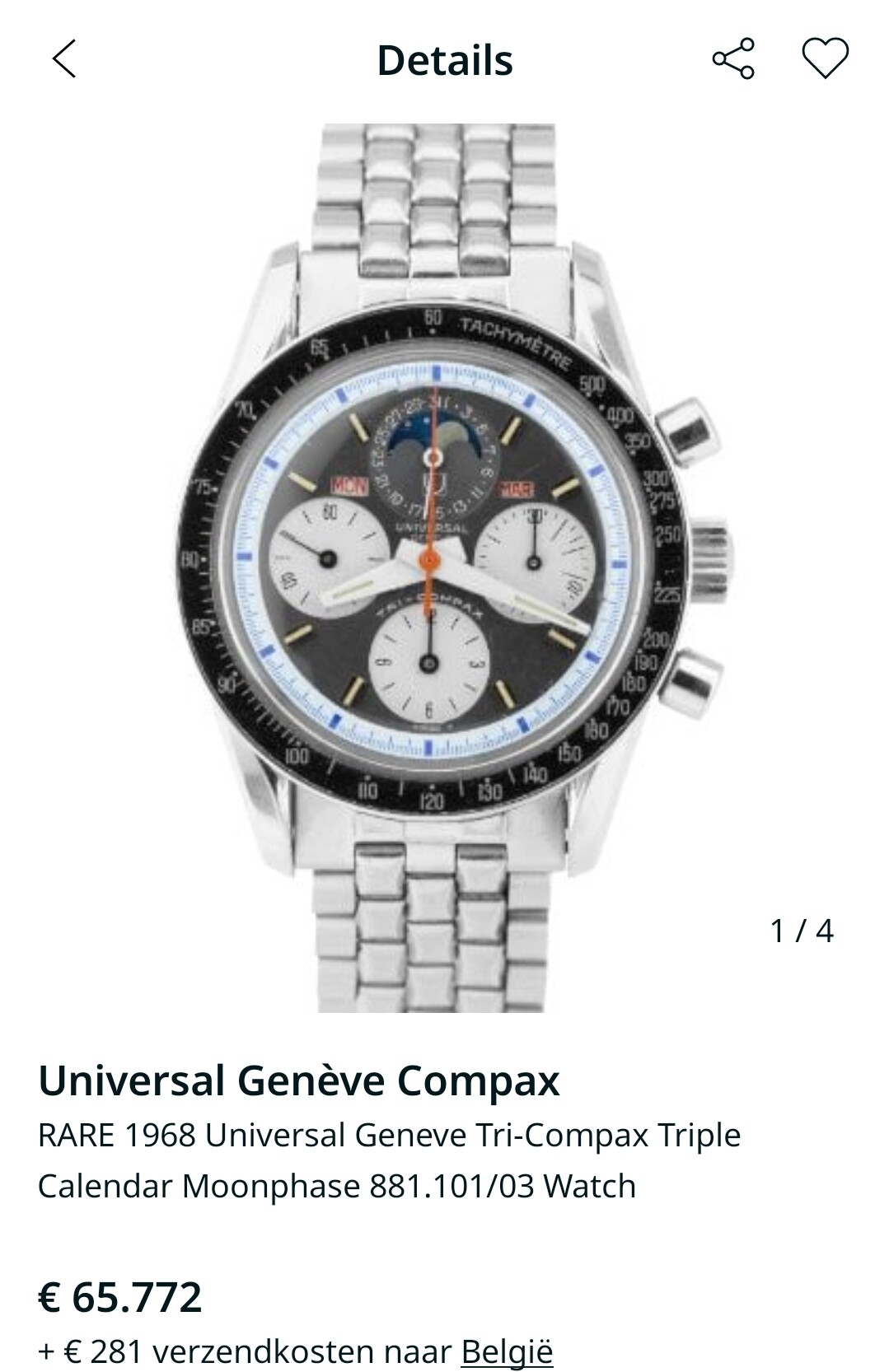Add watch to favorites with heart icon
Viewport: 889px width, 1372px height.
[x=825, y=59]
